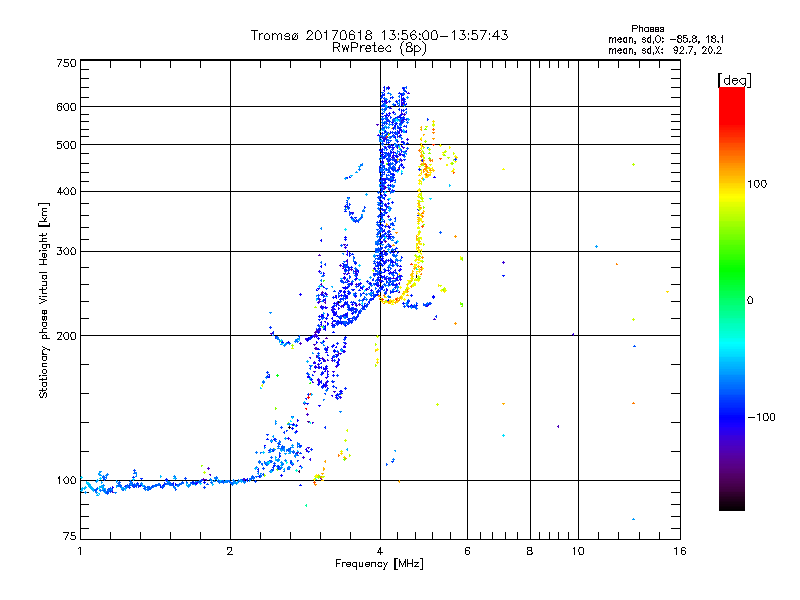Click the y-axis tick label '75'
The height and width of the screenshot is (600, 800).
[x=70, y=536]
